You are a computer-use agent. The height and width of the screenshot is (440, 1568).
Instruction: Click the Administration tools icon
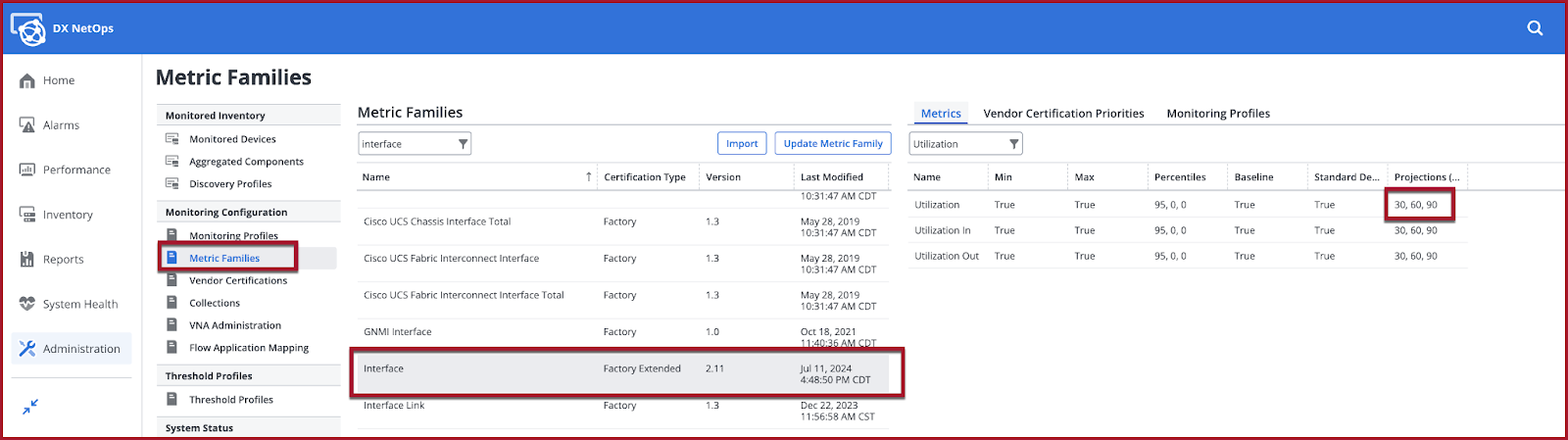pos(27,349)
